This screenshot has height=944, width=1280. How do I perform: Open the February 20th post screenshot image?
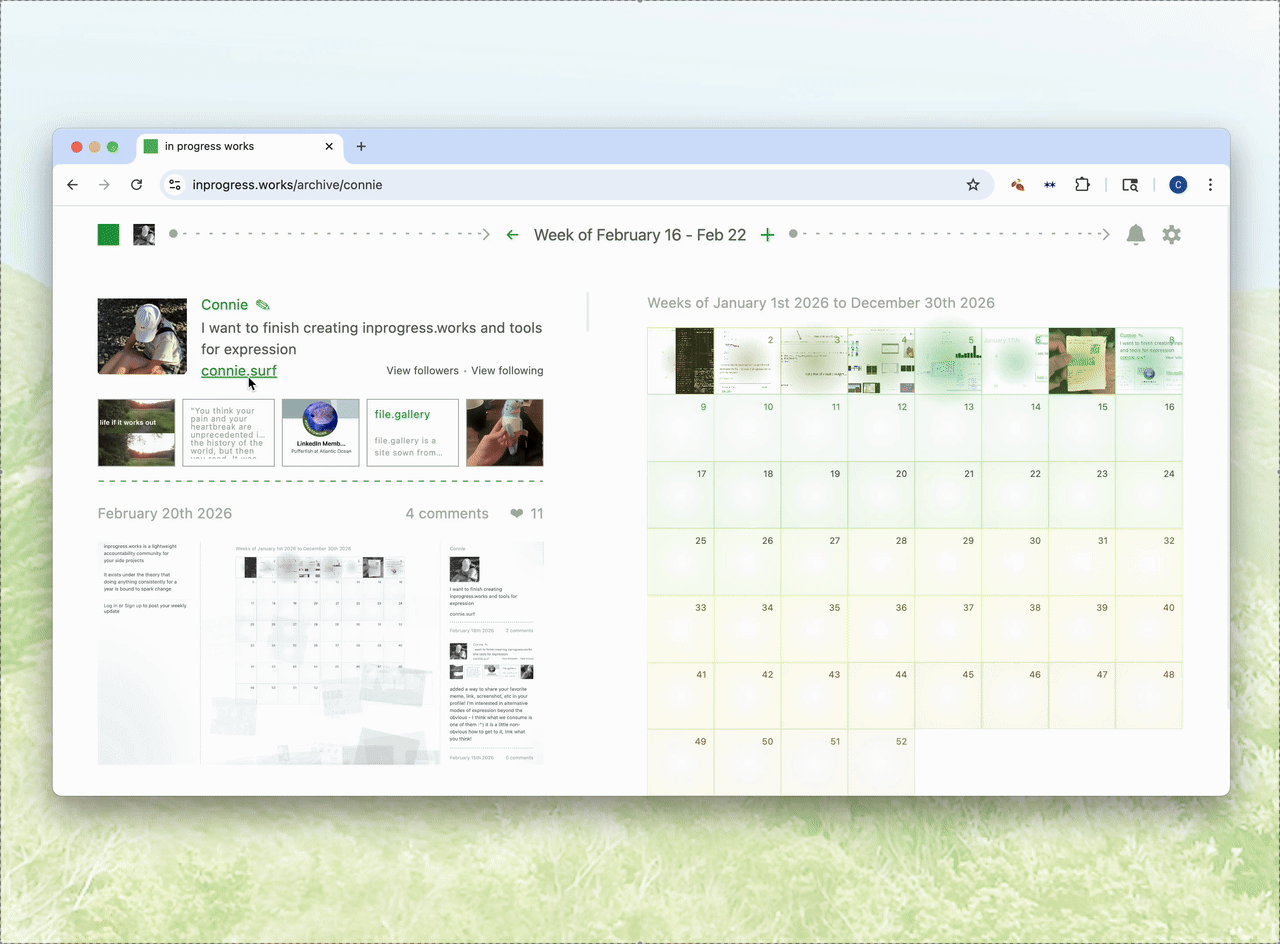[320, 653]
